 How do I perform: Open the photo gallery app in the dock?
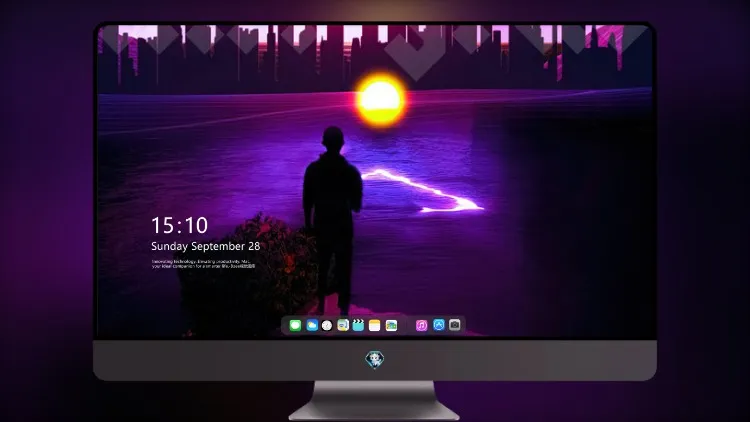click(391, 325)
